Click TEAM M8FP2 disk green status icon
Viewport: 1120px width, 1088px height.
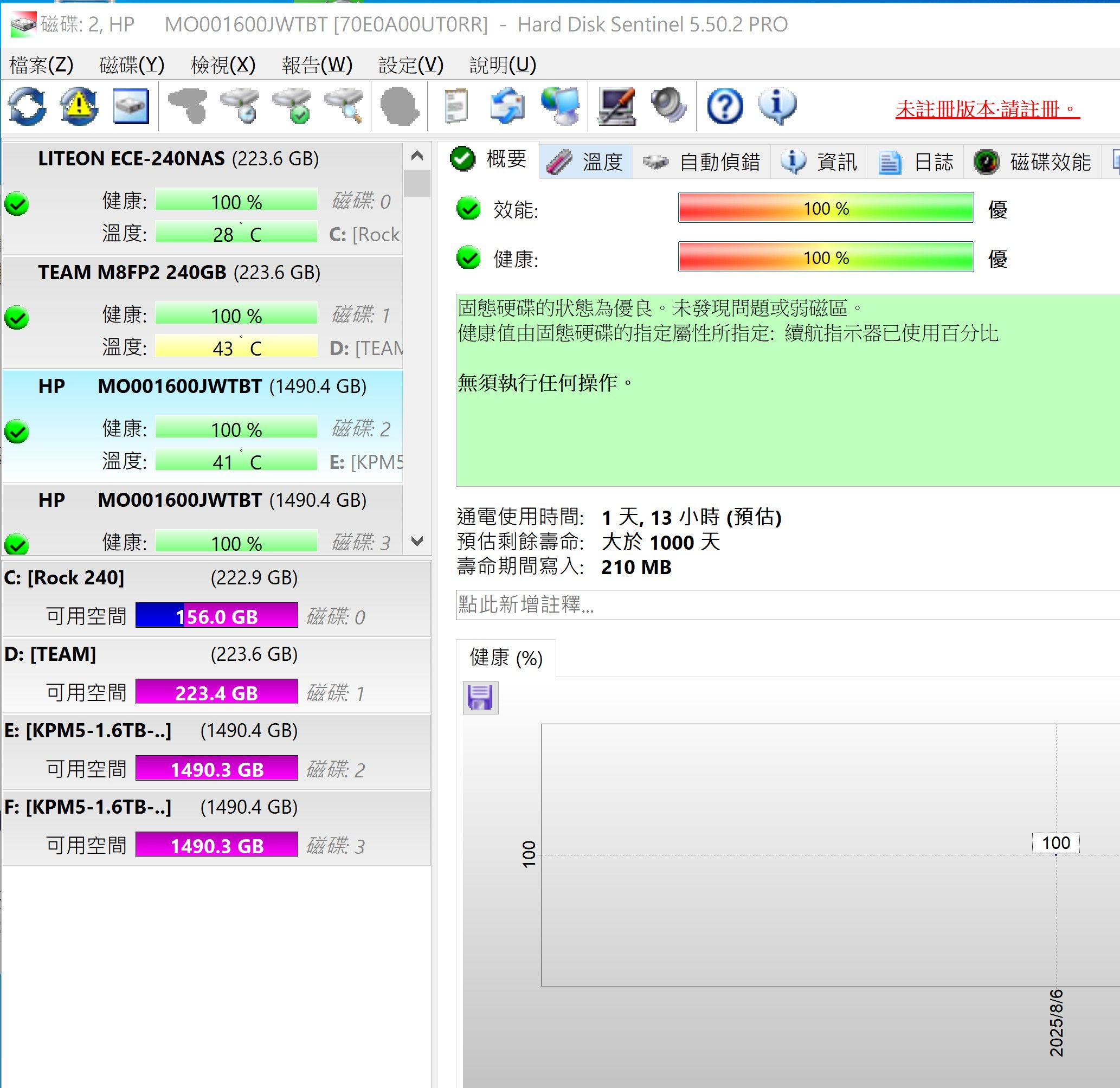click(17, 318)
